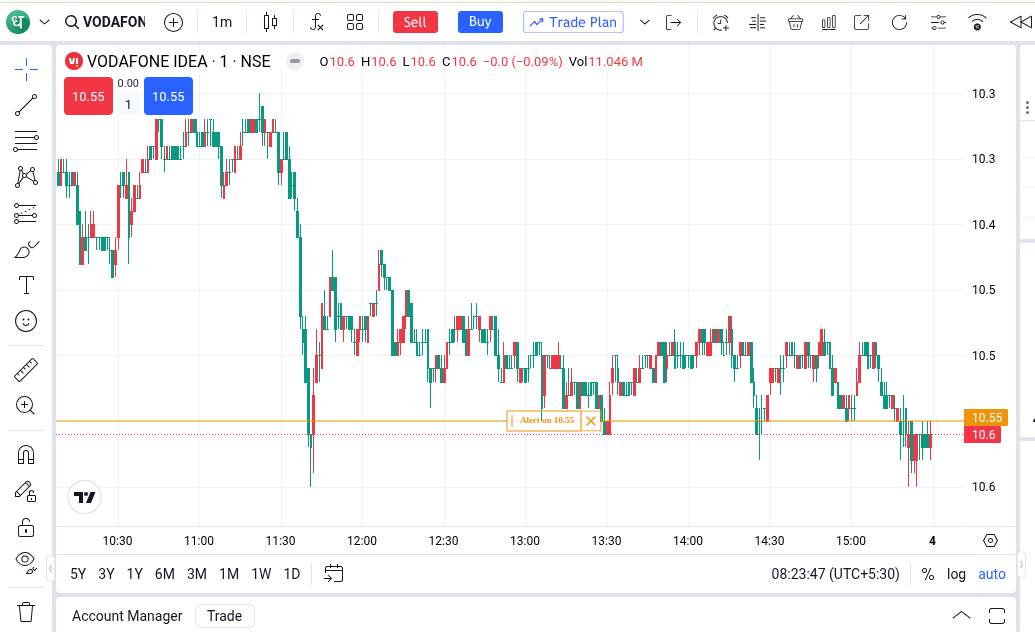Image resolution: width=1035 pixels, height=632 pixels.
Task: Toggle hide all drawings eye icon
Action: pyautogui.click(x=26, y=560)
